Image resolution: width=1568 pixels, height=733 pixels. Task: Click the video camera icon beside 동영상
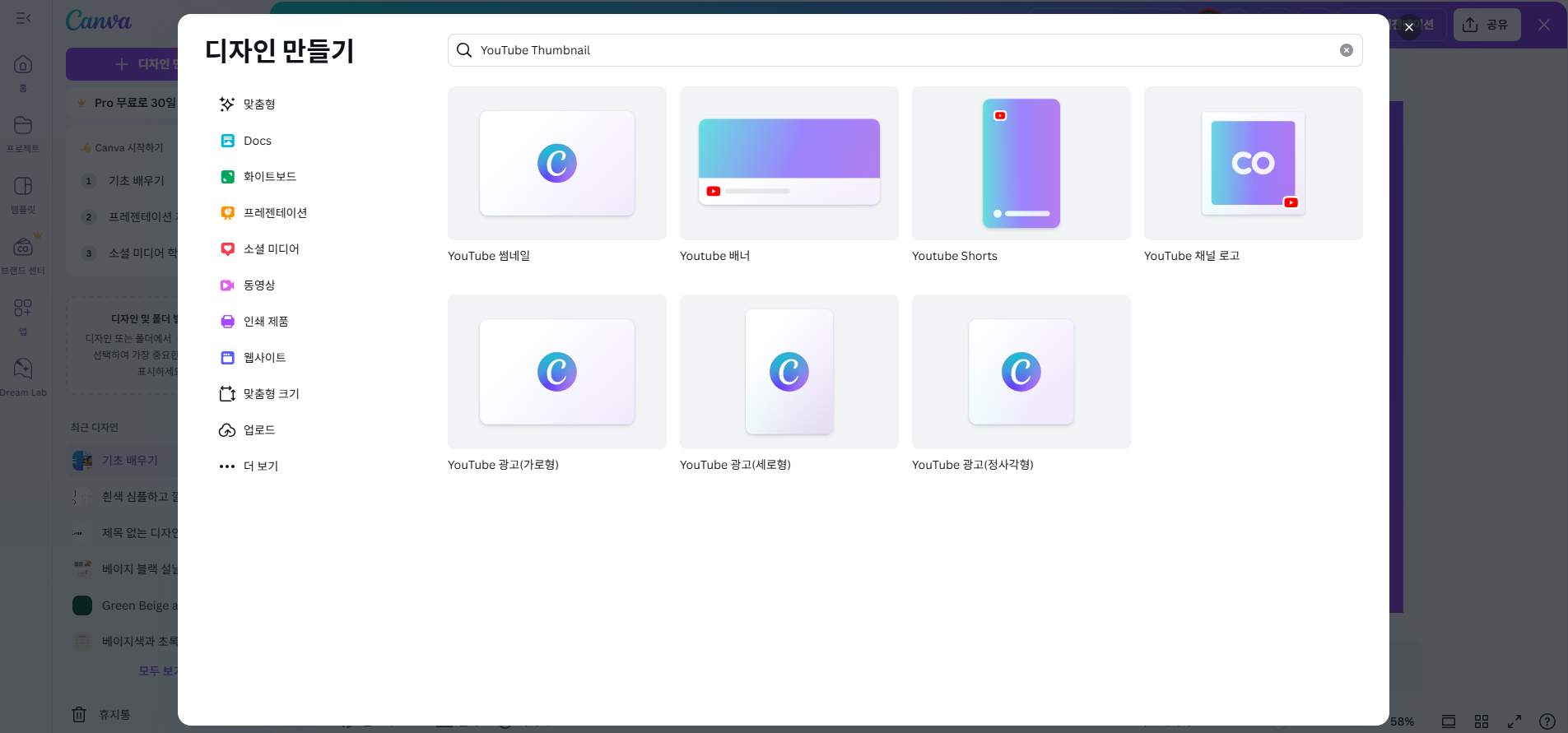tap(228, 285)
